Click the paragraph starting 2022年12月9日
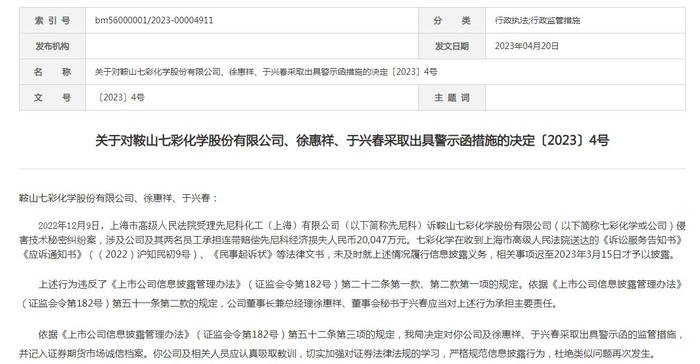 pos(352,240)
